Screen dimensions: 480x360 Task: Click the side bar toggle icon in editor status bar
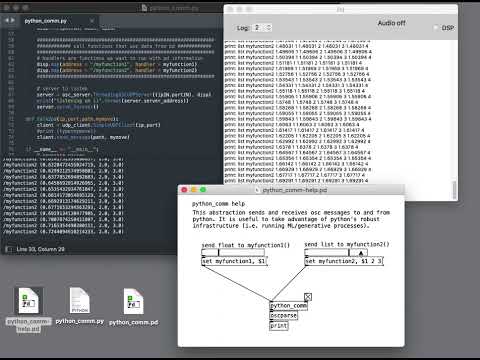pyautogui.click(x=9, y=249)
